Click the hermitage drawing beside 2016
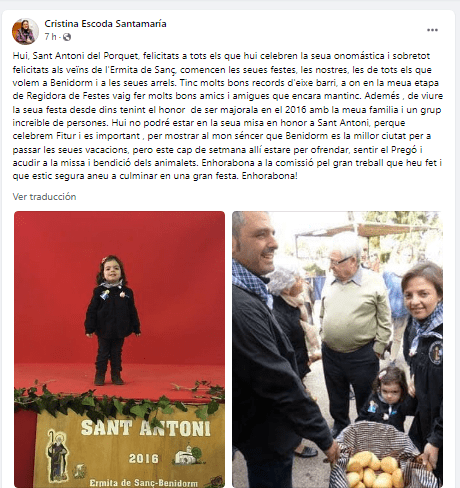The image size is (460, 488). [189, 455]
